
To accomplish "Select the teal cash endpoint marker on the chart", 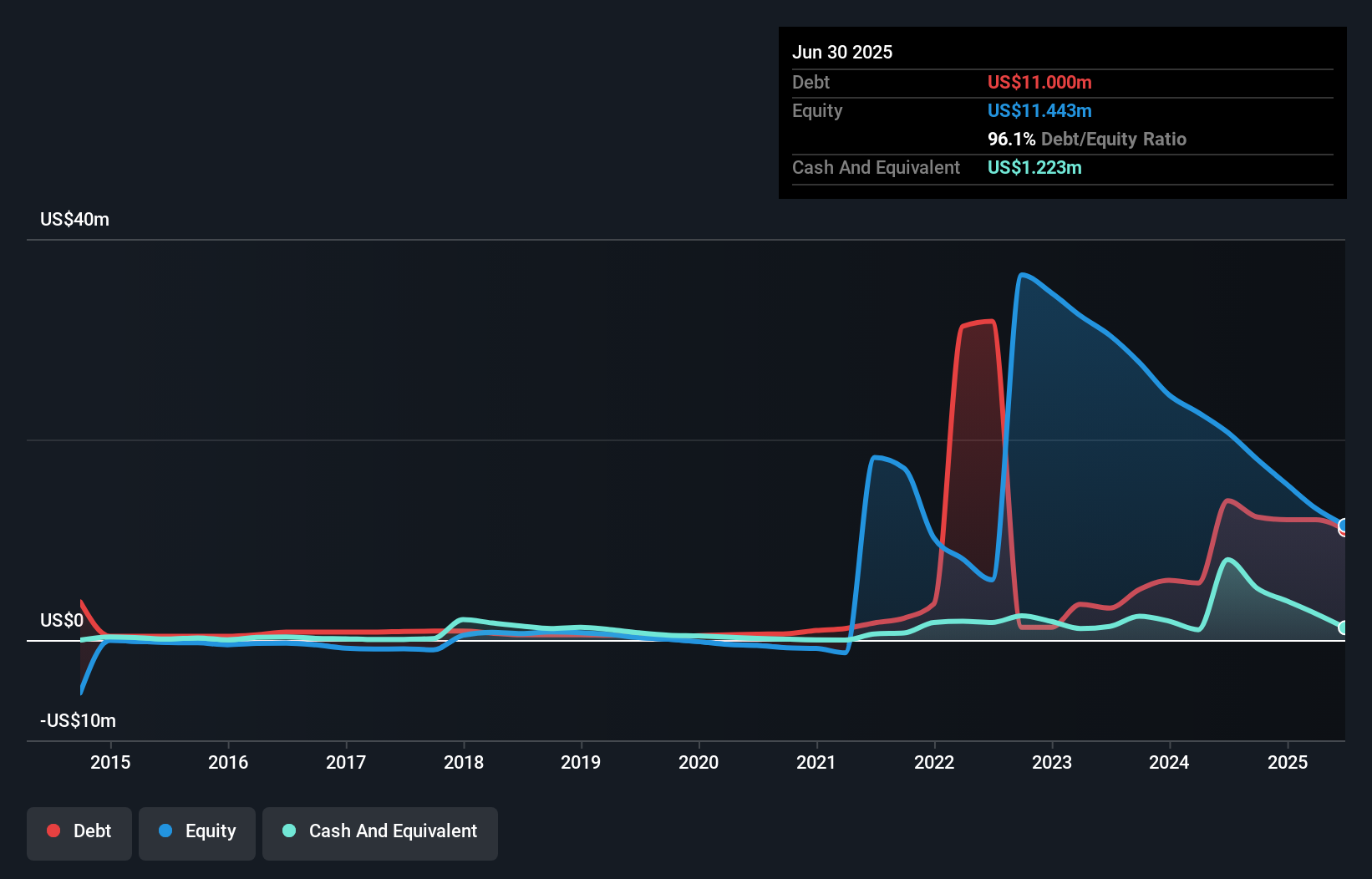I will [x=1343, y=627].
